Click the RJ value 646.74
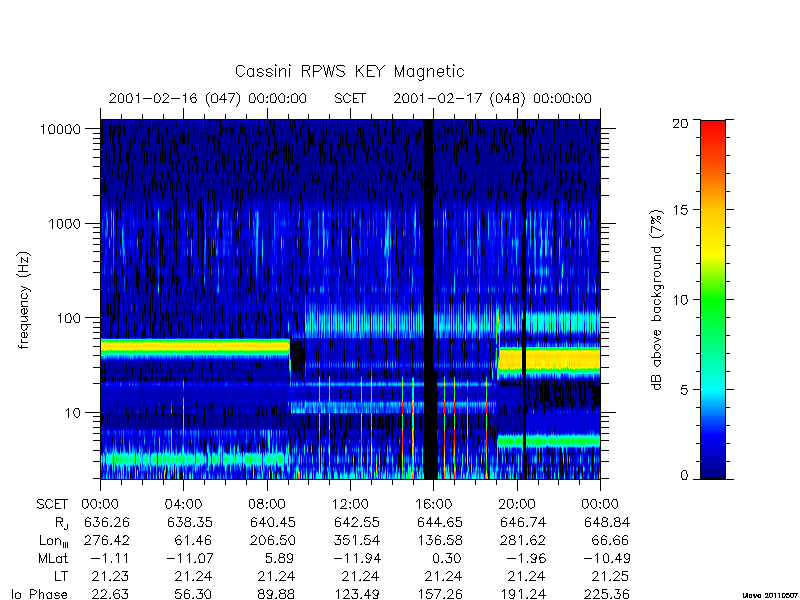This screenshot has height=600, width=800. pos(523,522)
